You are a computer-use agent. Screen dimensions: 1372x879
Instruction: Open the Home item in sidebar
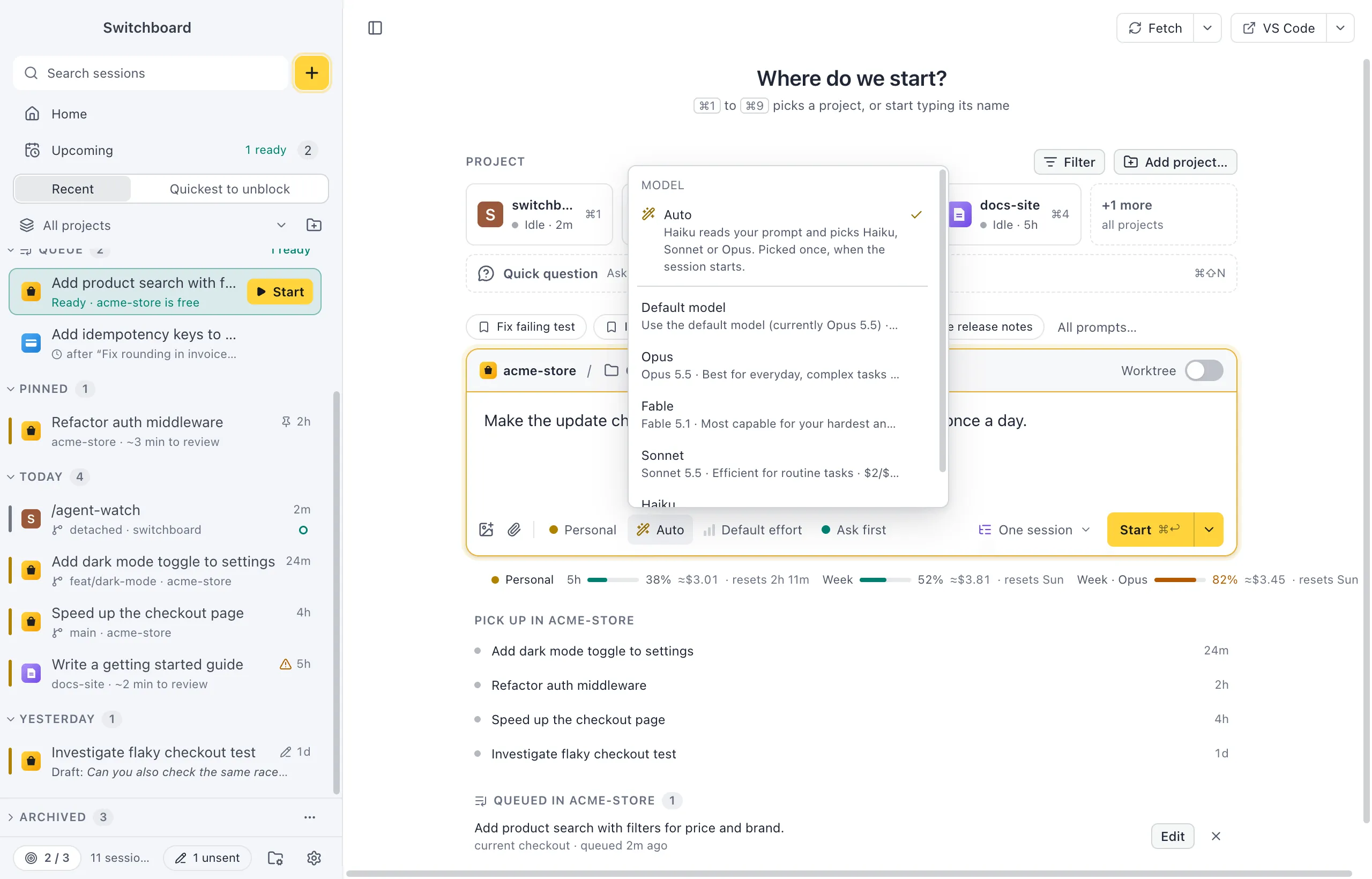coord(170,114)
